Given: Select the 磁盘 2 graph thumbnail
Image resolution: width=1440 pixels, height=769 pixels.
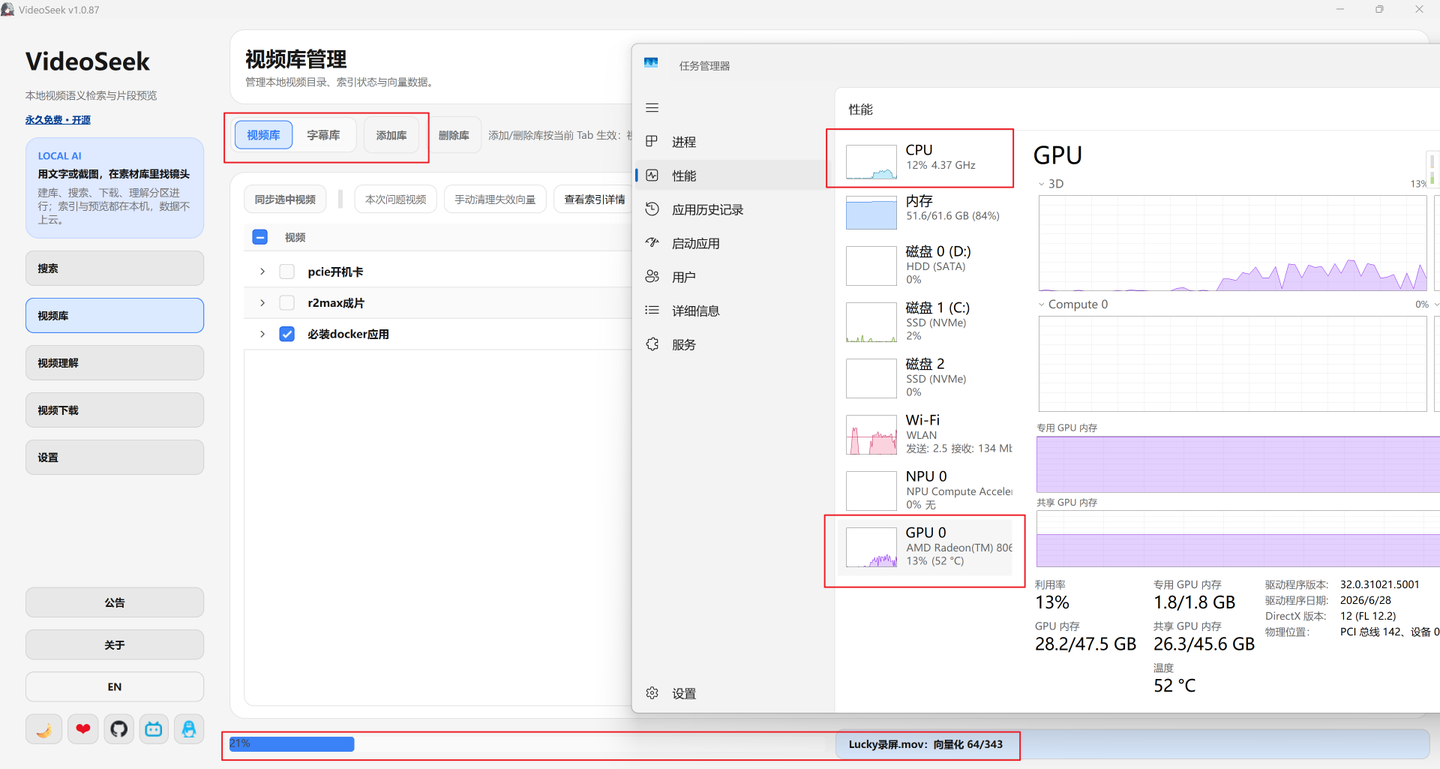Looking at the screenshot, I should tap(871, 379).
